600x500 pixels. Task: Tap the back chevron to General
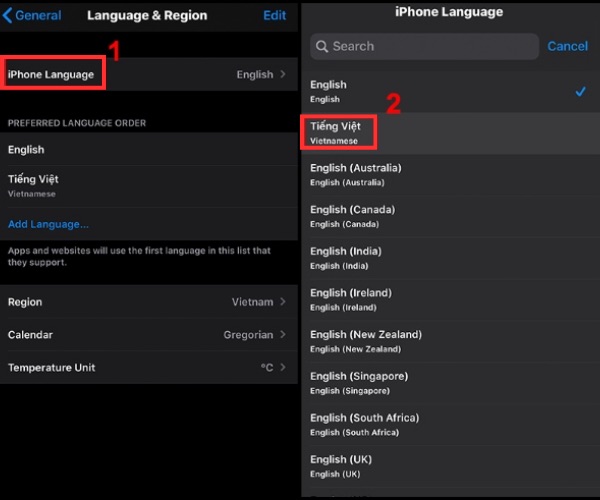coord(9,15)
